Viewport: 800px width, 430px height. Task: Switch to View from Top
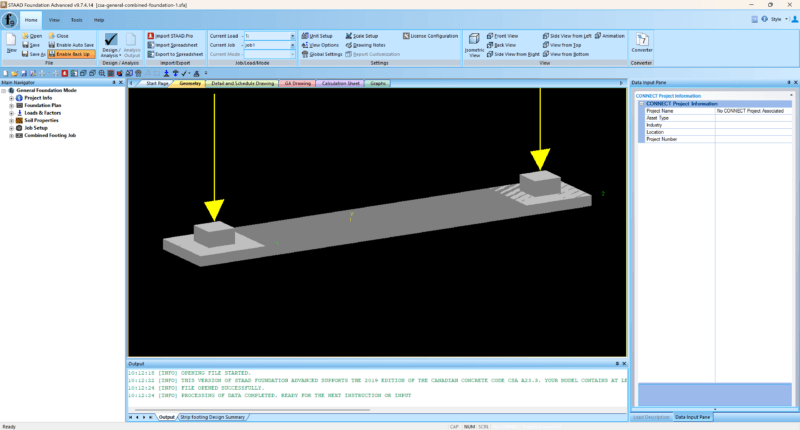tap(562, 45)
